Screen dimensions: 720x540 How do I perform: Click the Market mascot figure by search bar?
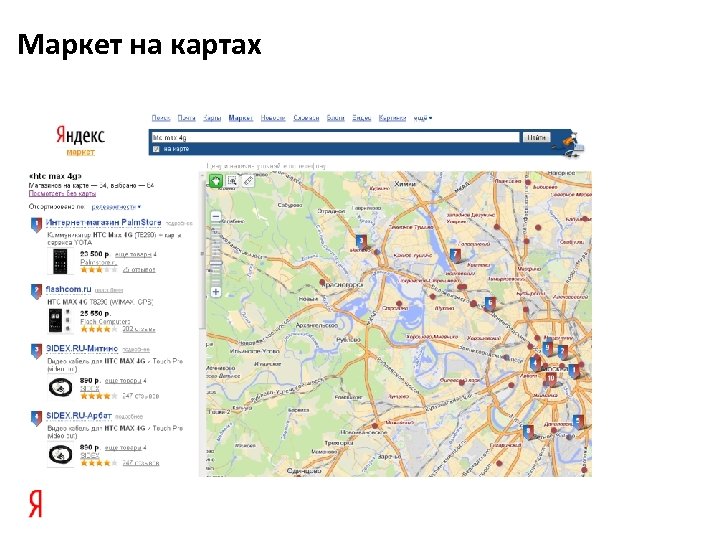pos(569,144)
